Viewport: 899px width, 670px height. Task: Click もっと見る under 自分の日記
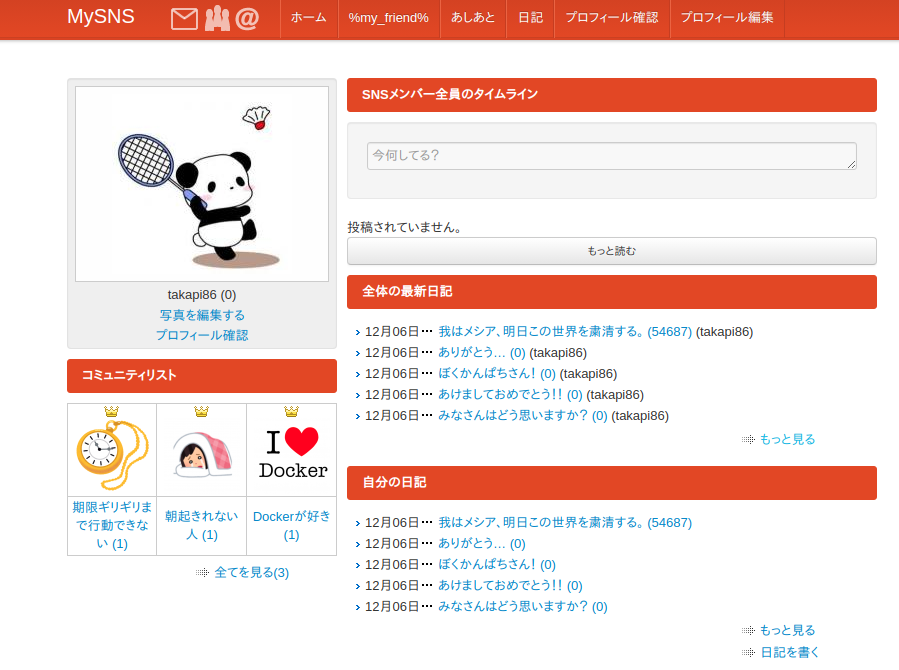click(786, 630)
